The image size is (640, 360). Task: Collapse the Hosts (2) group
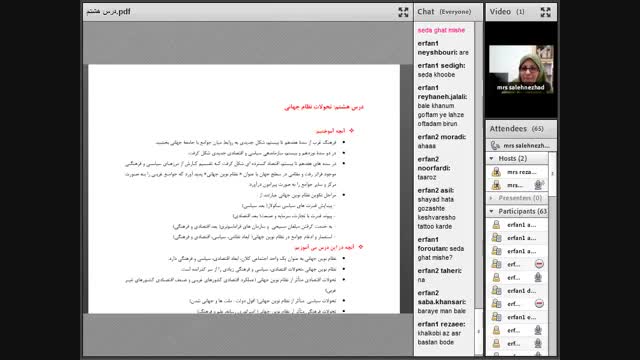coord(491,158)
